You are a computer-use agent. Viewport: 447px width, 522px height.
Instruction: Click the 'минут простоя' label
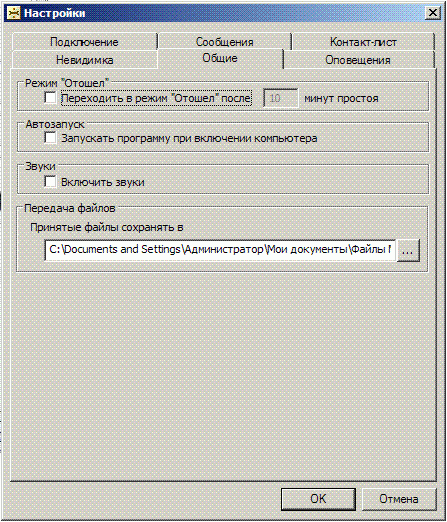tap(341, 98)
